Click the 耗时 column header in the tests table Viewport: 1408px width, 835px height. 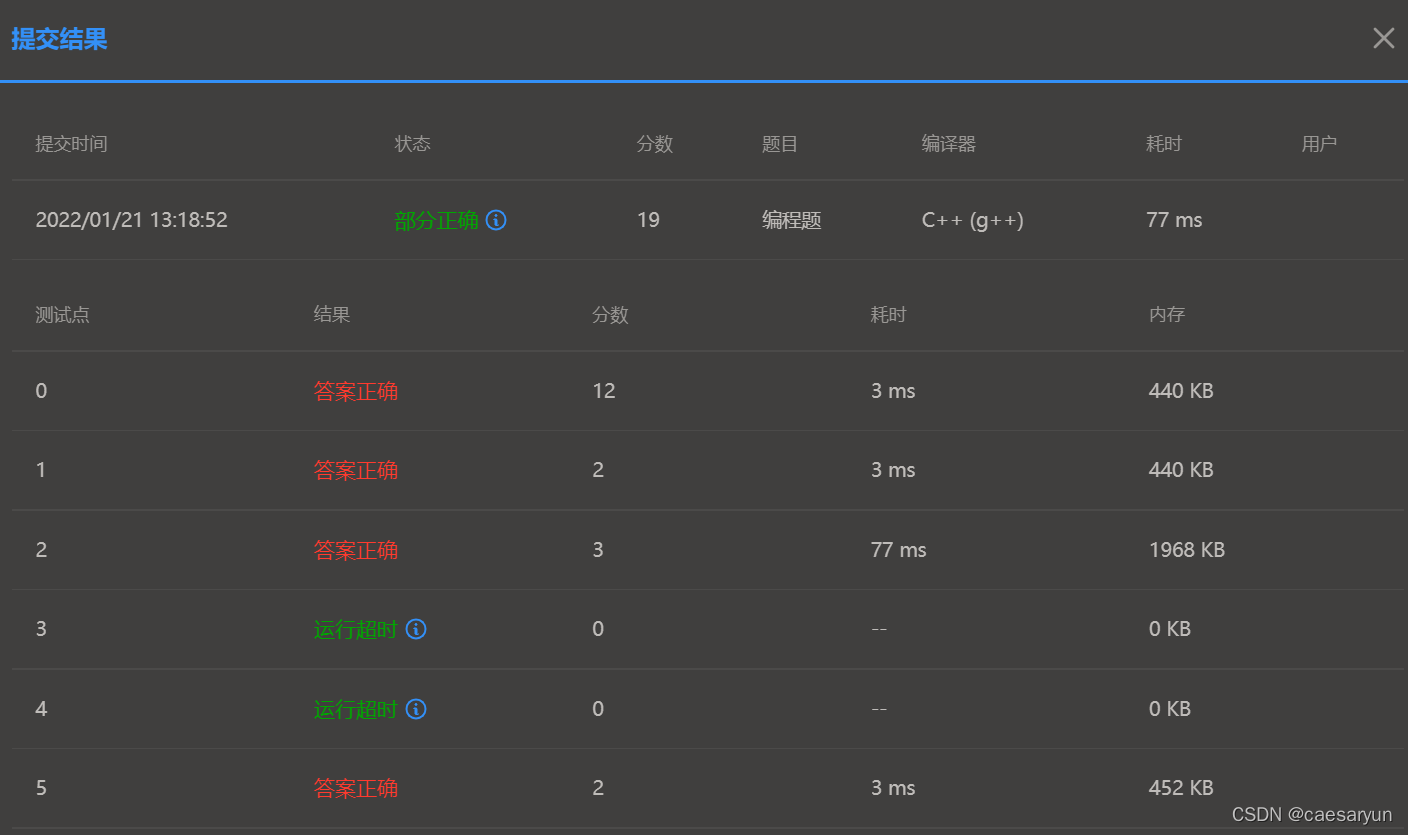point(888,314)
